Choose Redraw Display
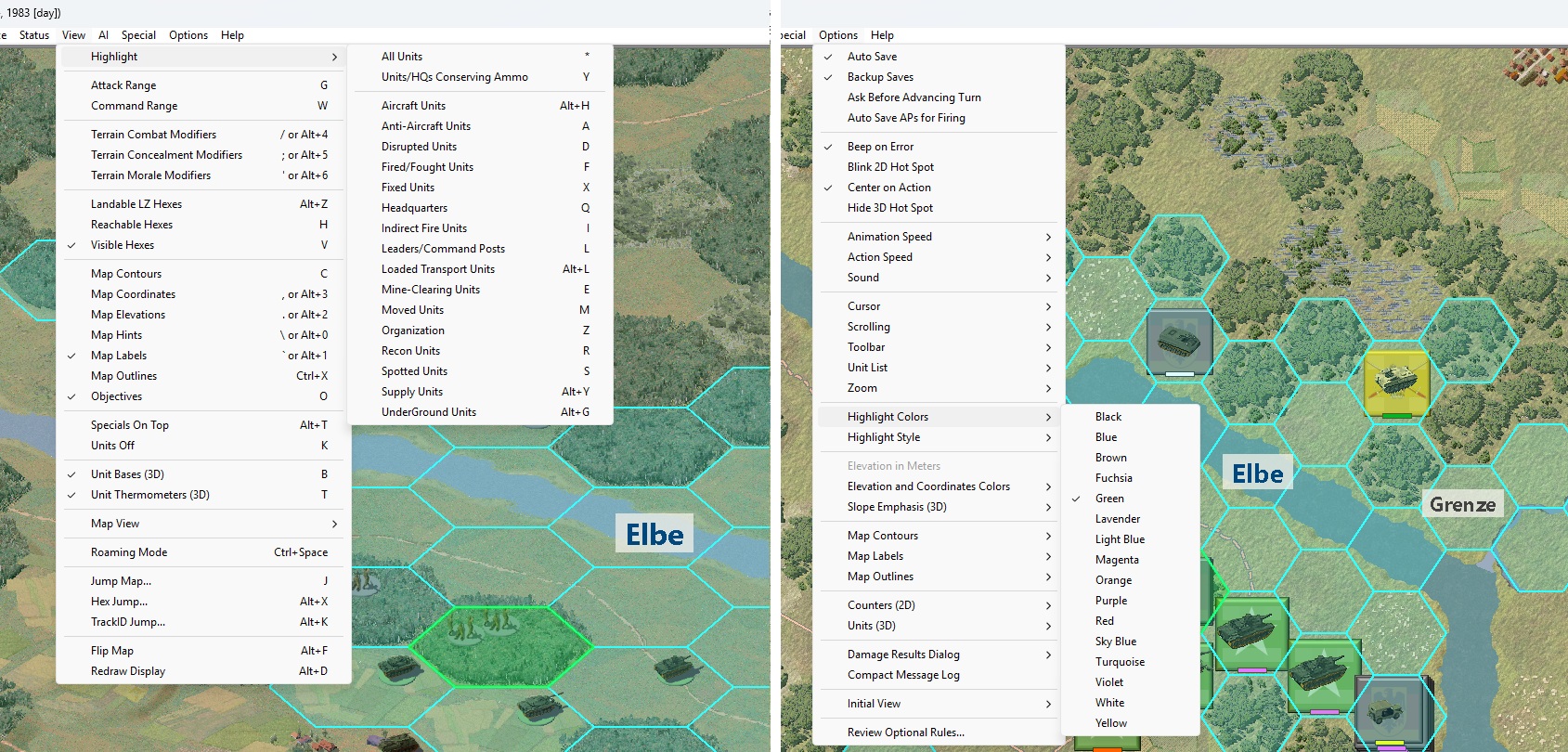Image resolution: width=1568 pixels, height=752 pixels. [203, 671]
